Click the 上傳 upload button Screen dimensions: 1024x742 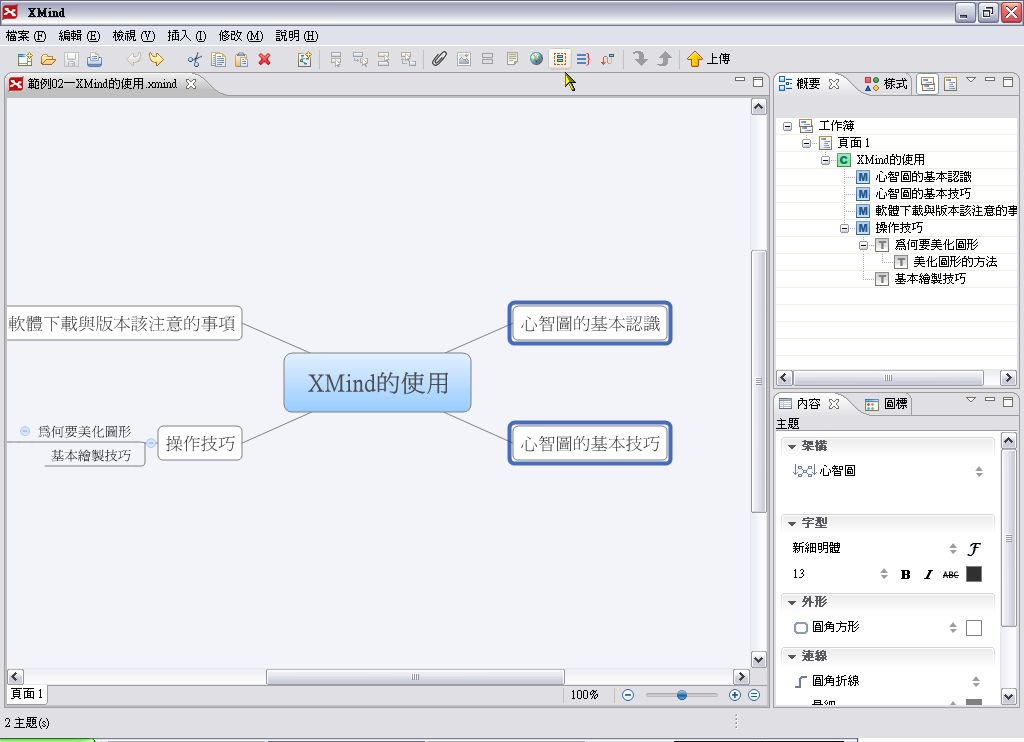point(709,59)
